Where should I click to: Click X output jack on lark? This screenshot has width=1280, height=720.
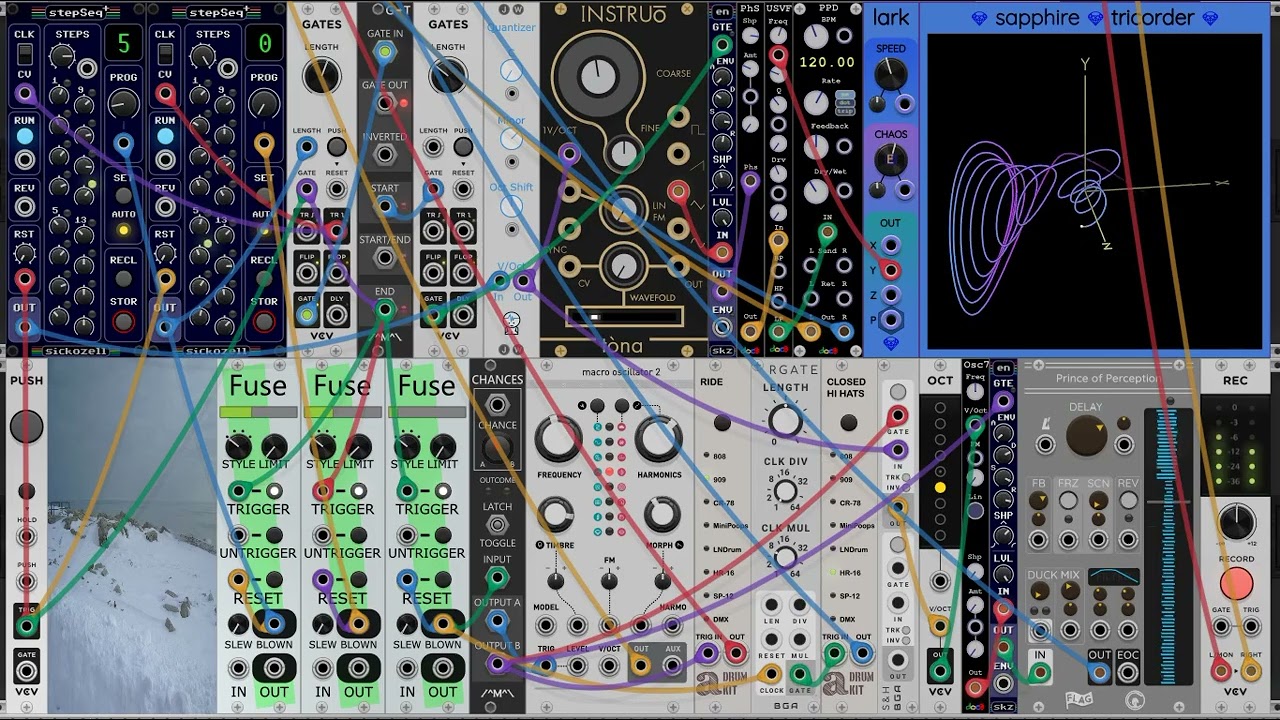[x=890, y=245]
